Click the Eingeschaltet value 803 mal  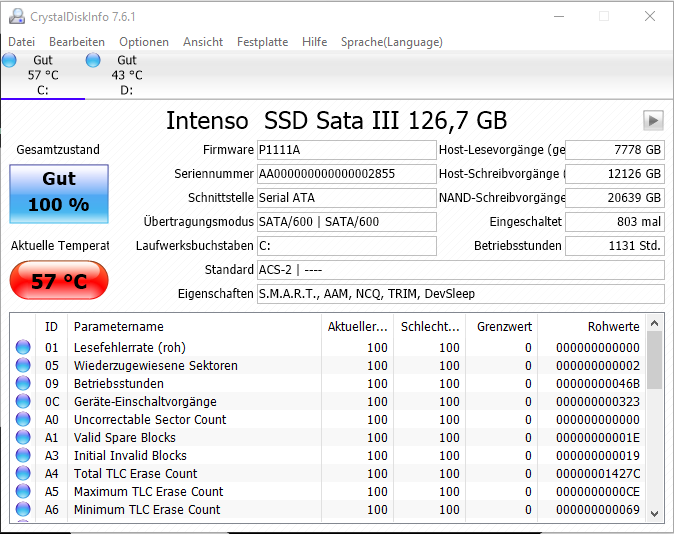pos(615,222)
